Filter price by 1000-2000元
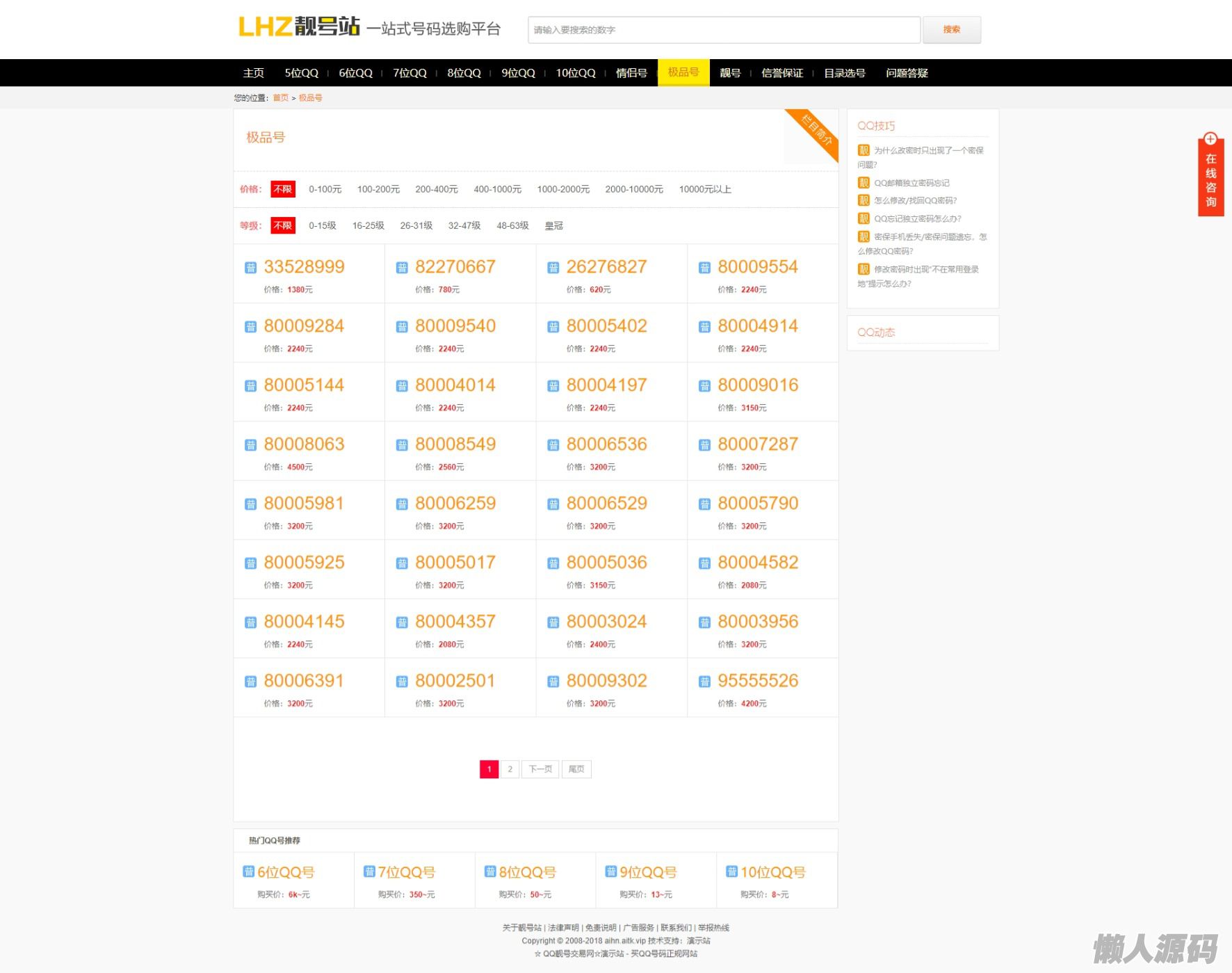This screenshot has height=973, width=1232. [563, 189]
